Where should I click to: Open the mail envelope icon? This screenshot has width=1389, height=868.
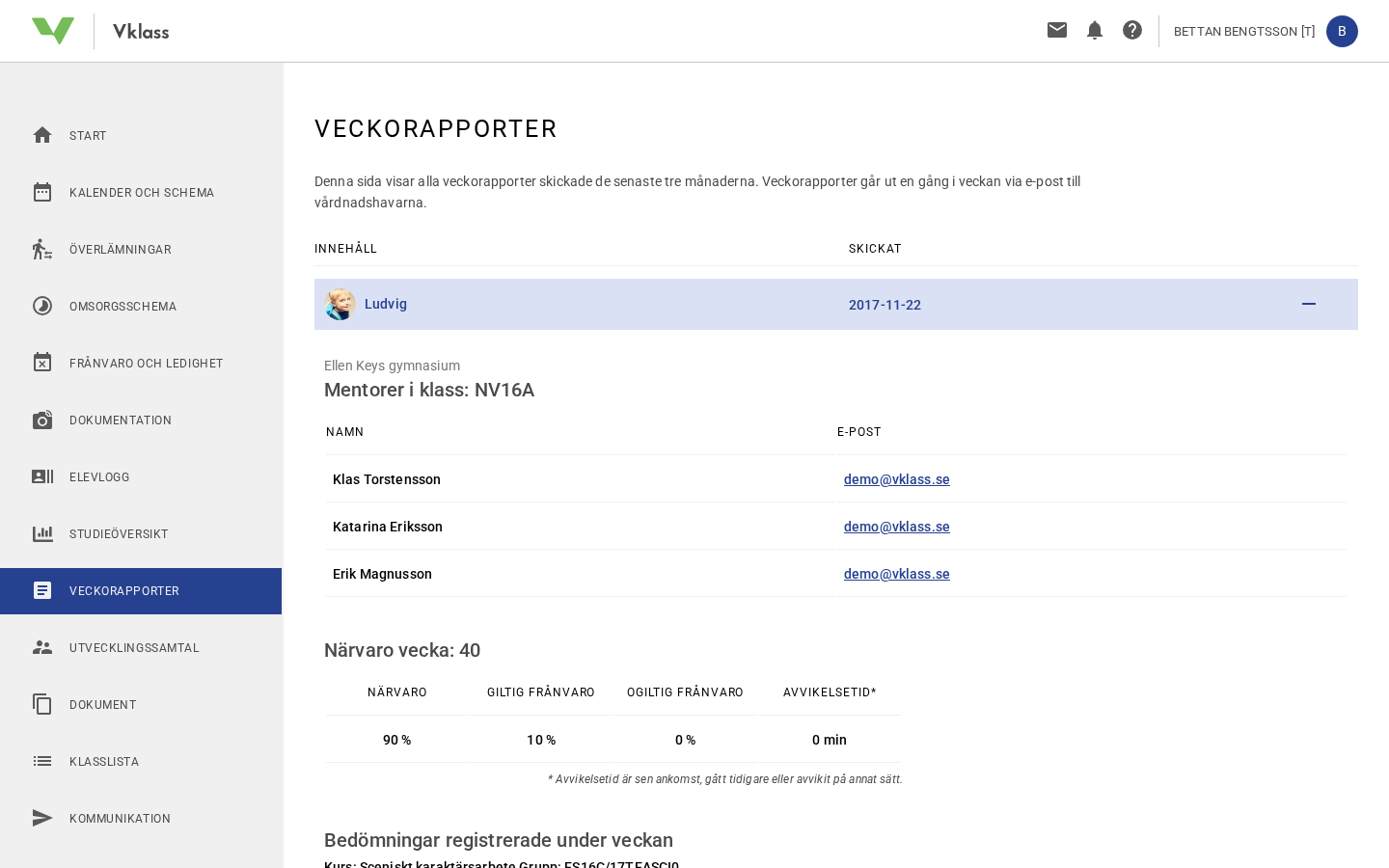pyautogui.click(x=1057, y=30)
